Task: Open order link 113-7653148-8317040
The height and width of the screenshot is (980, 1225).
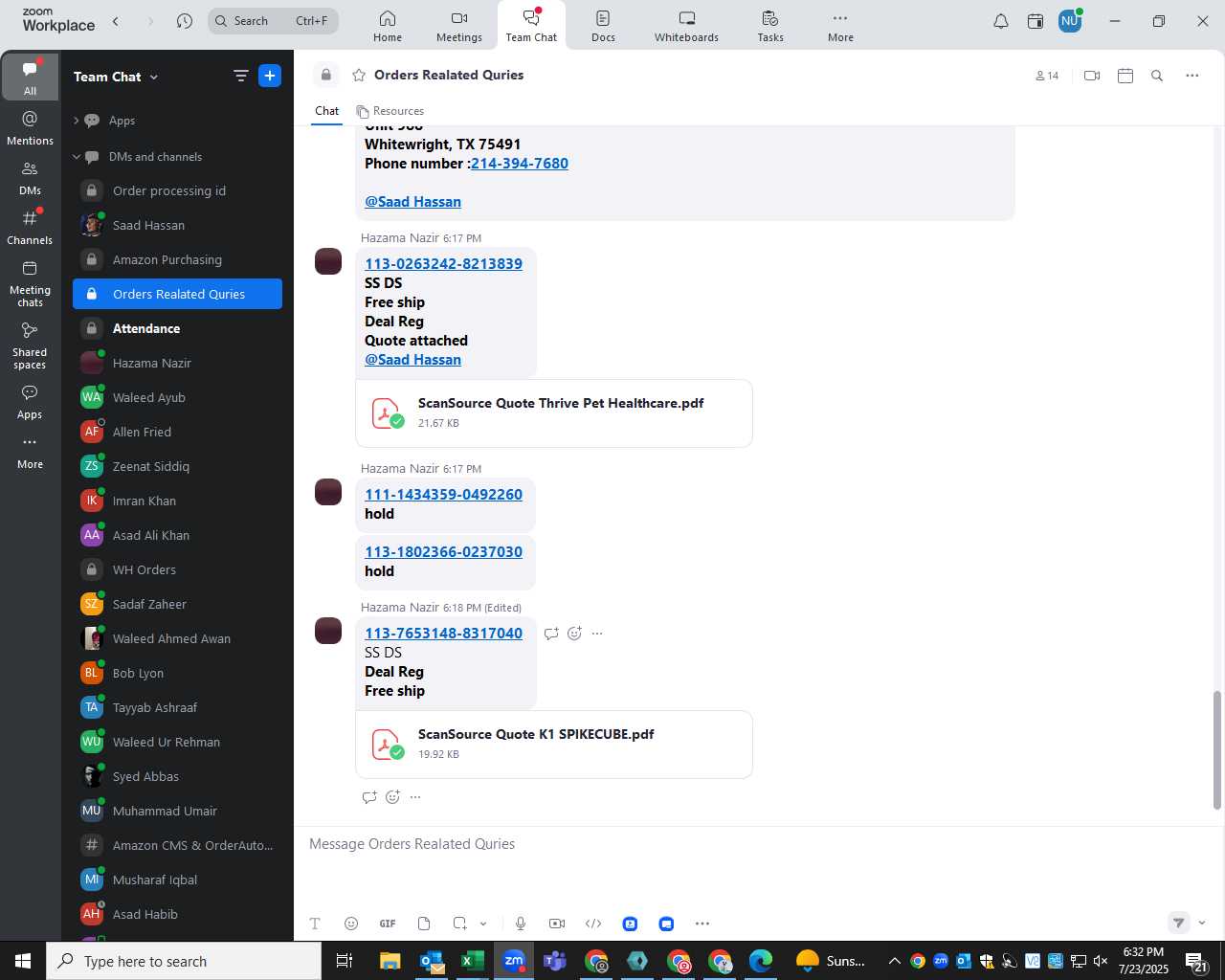Action: tap(443, 634)
